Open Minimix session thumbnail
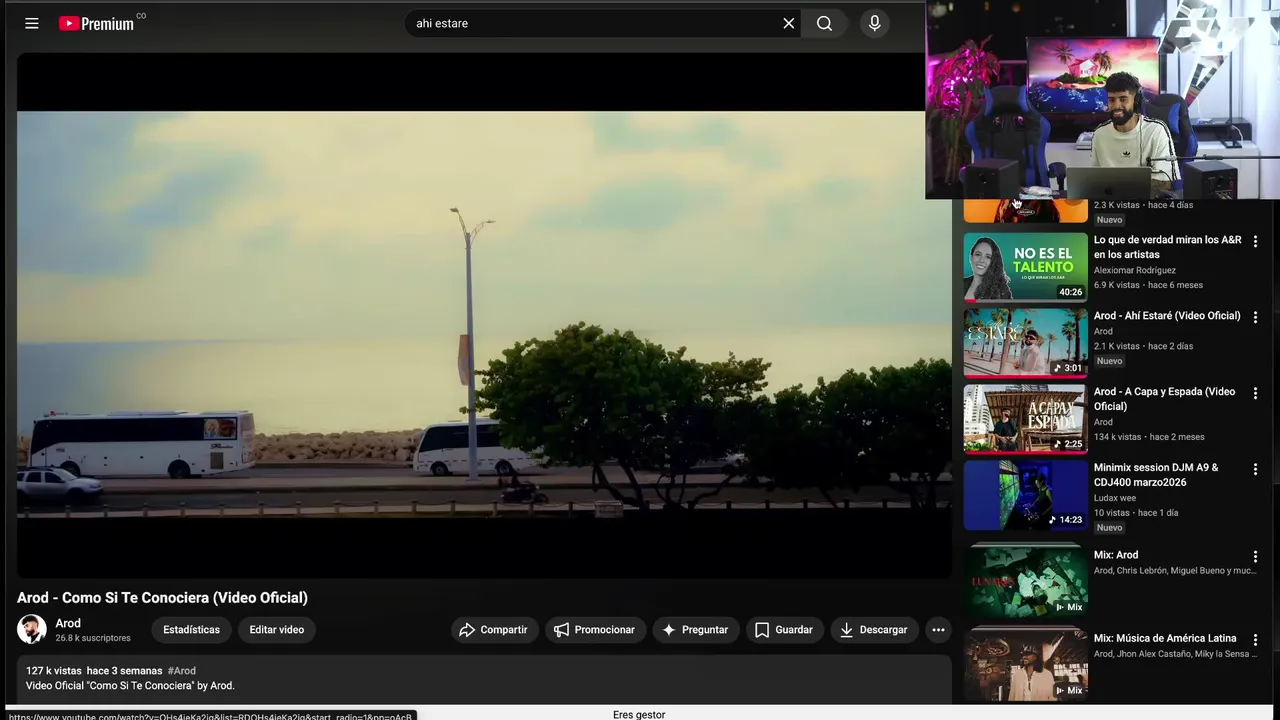1280x720 pixels. point(1025,495)
